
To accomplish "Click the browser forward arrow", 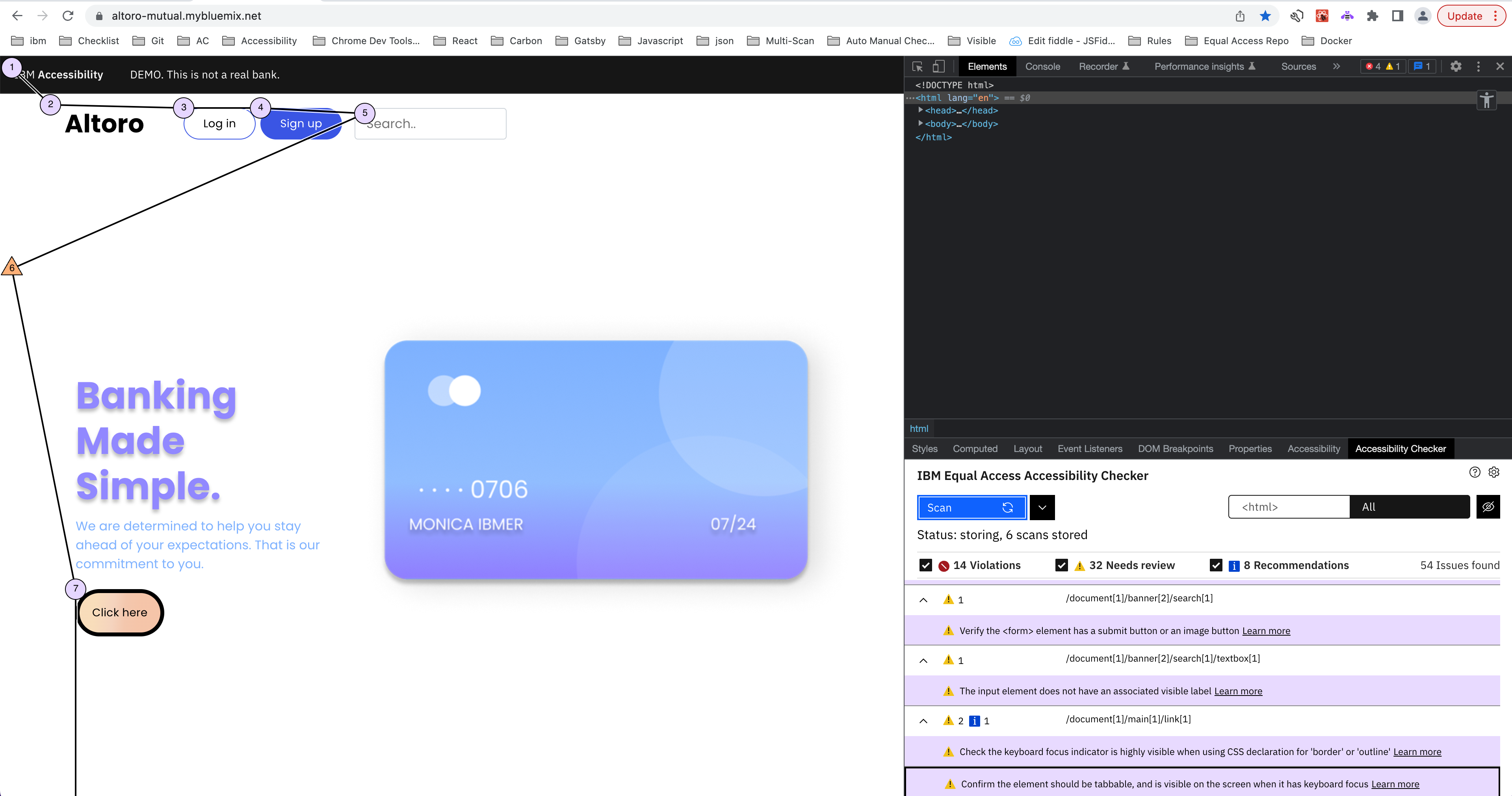I will coord(42,16).
